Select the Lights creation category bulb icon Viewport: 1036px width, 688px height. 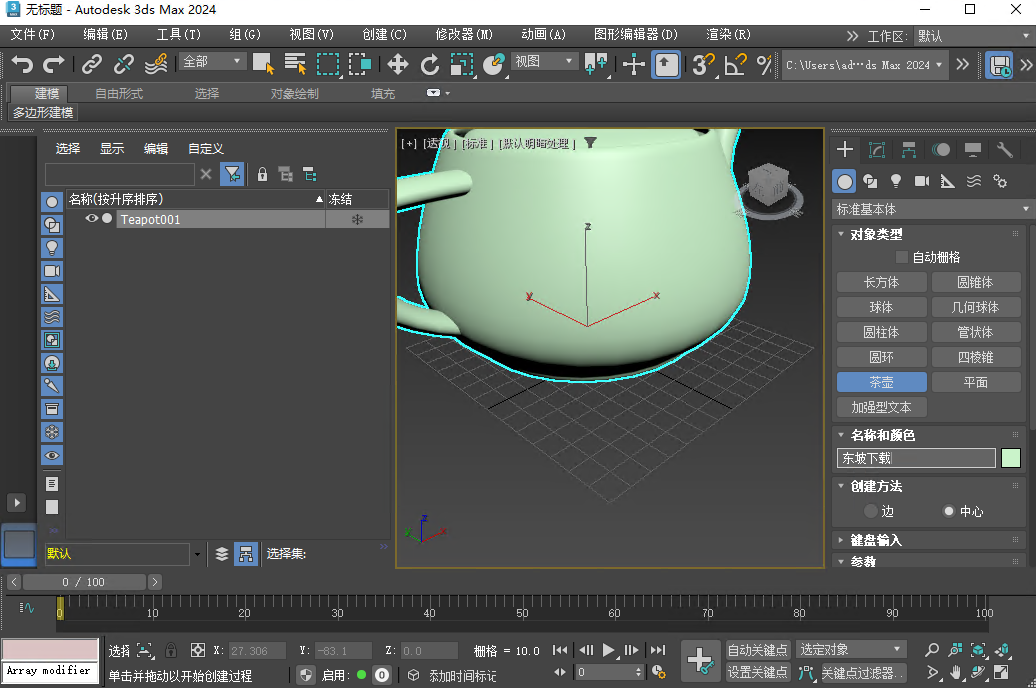pyautogui.click(x=896, y=181)
